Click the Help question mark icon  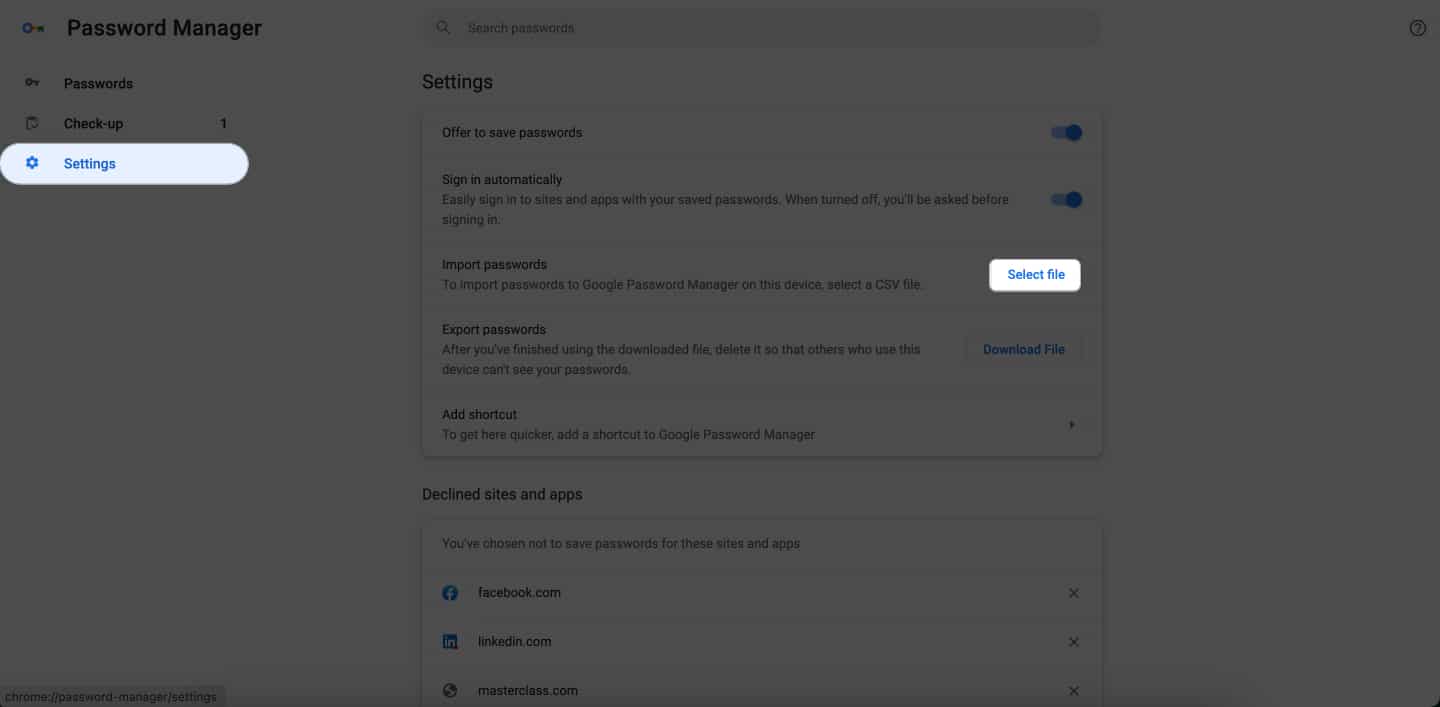[1417, 28]
